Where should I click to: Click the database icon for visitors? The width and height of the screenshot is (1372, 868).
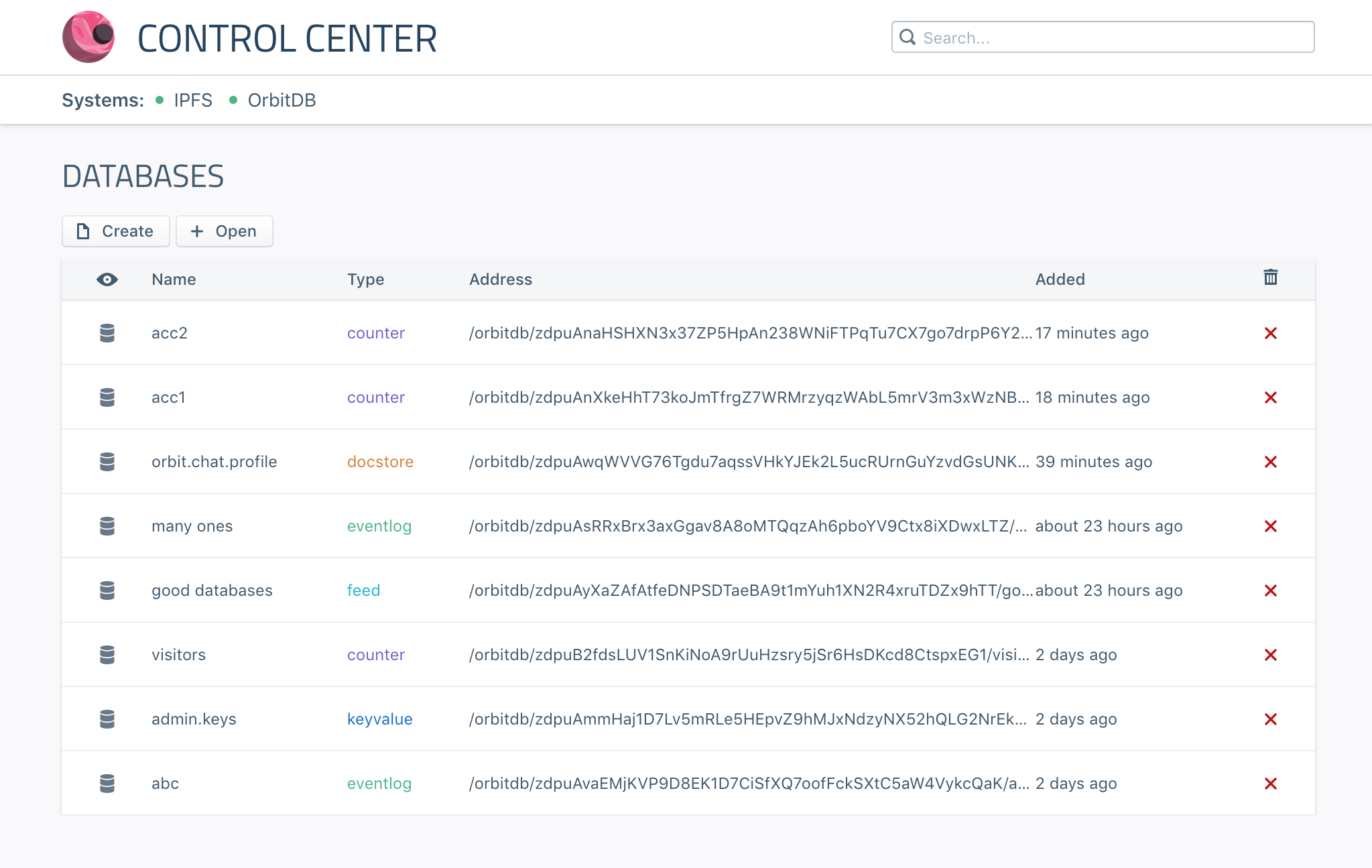(x=107, y=655)
